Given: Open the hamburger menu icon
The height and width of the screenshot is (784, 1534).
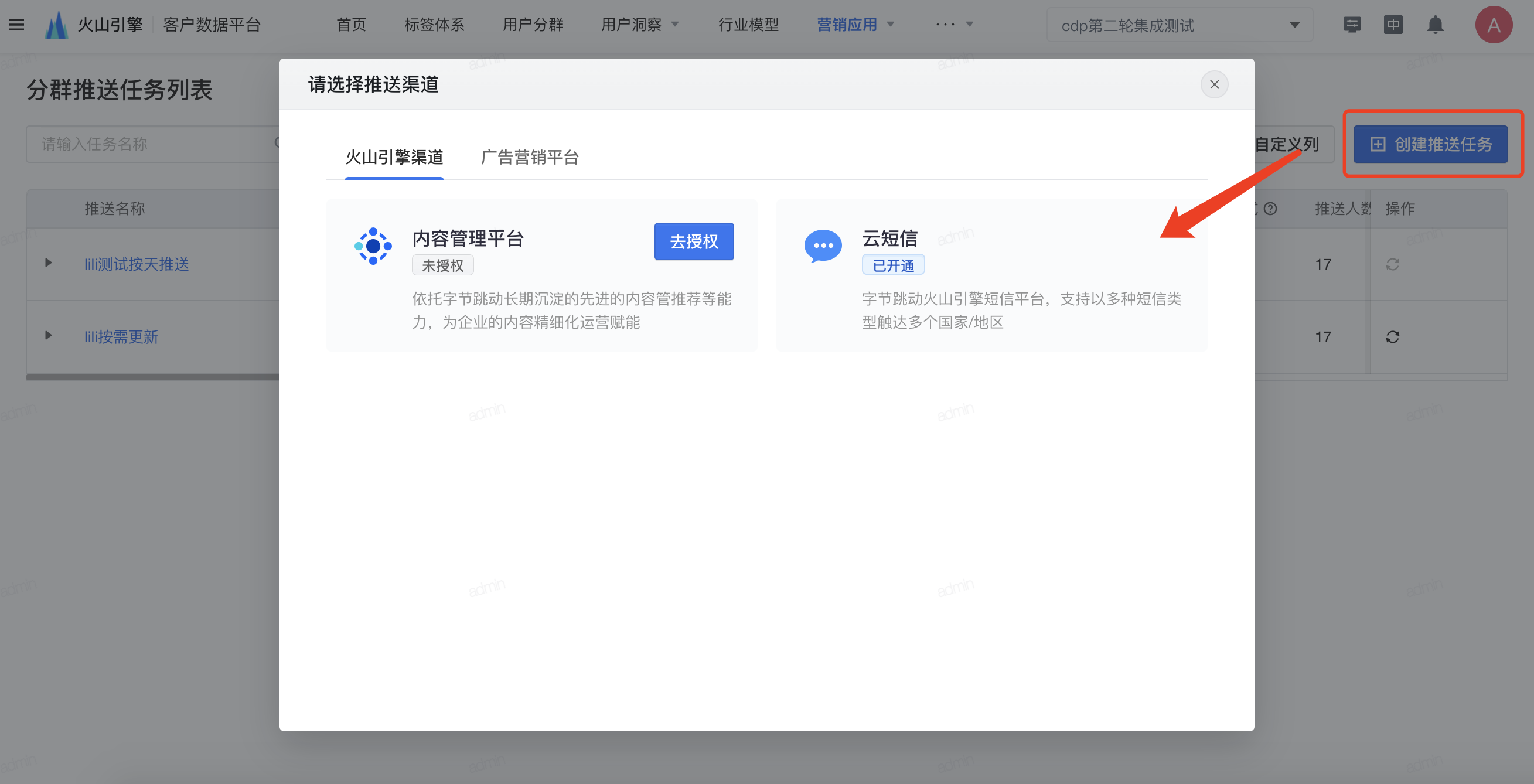Looking at the screenshot, I should (x=16, y=25).
